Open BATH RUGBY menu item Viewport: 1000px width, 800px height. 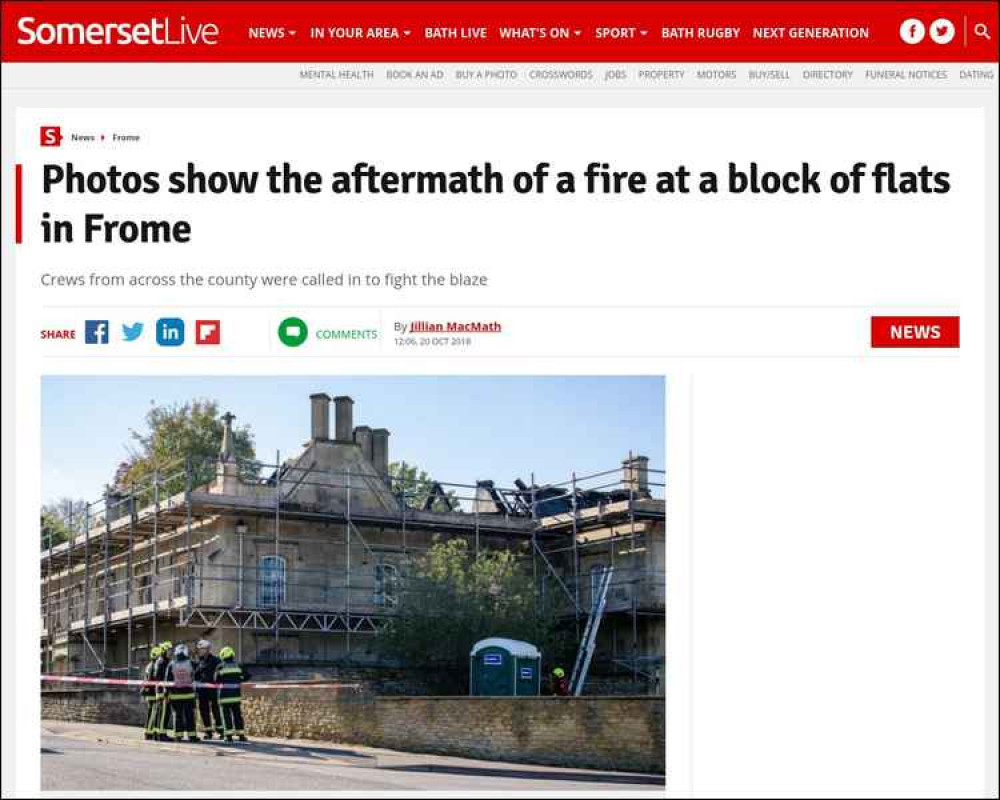700,33
